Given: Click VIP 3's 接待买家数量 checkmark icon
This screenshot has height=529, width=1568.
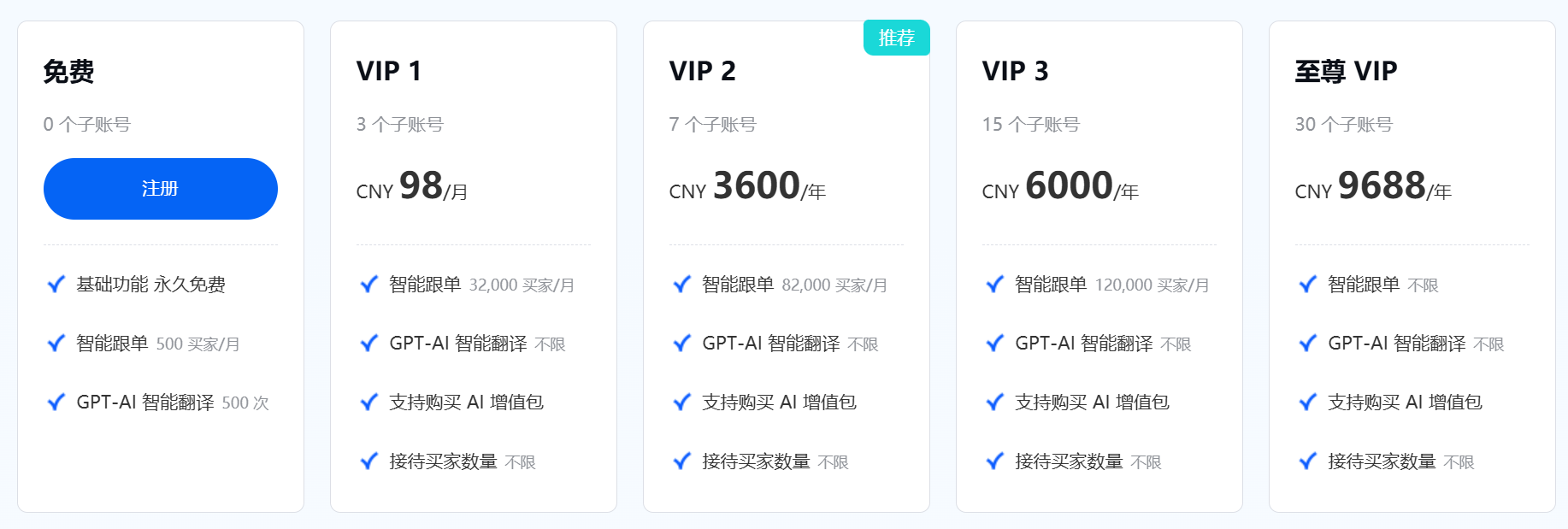Looking at the screenshot, I should point(993,461).
